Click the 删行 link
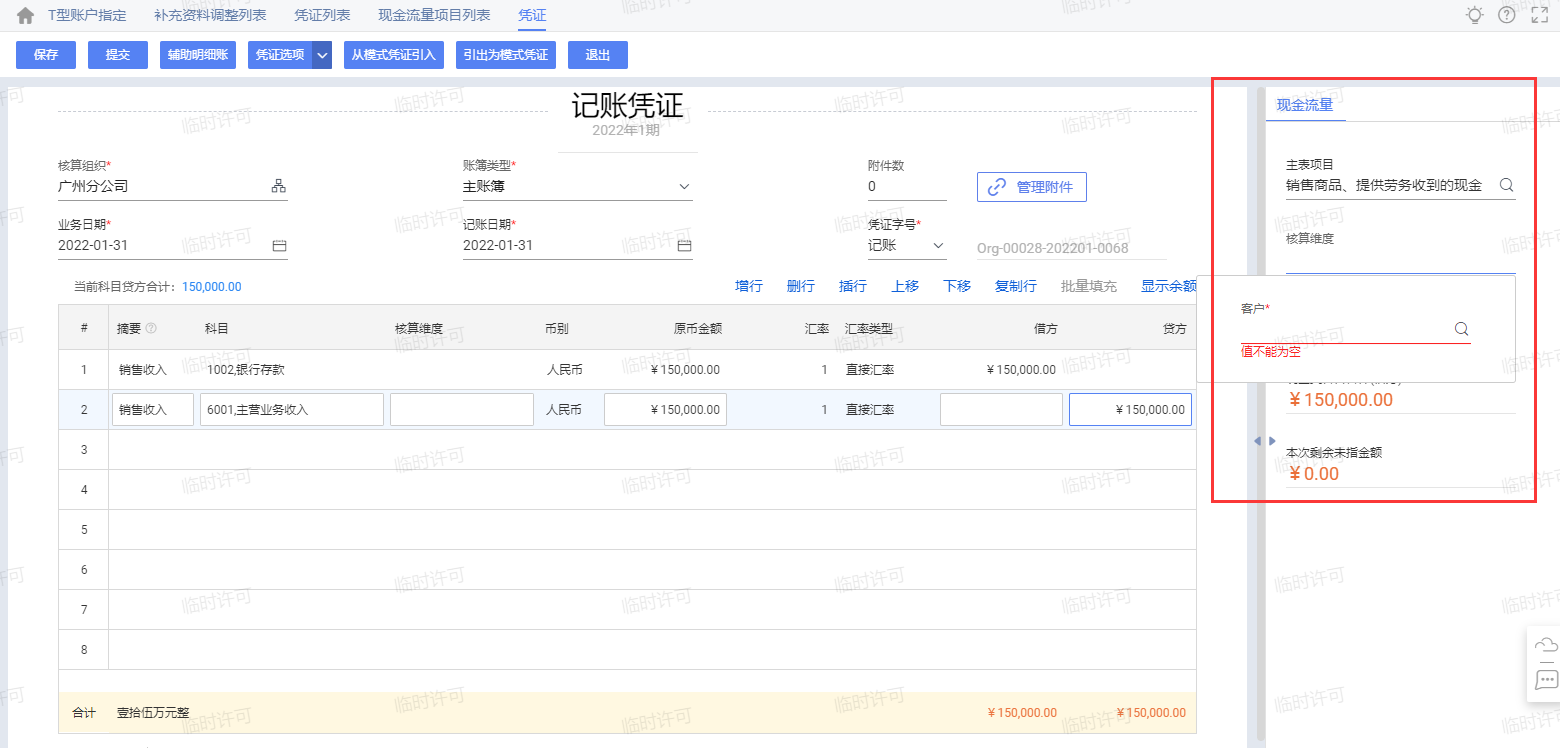1560x748 pixels. [x=801, y=286]
